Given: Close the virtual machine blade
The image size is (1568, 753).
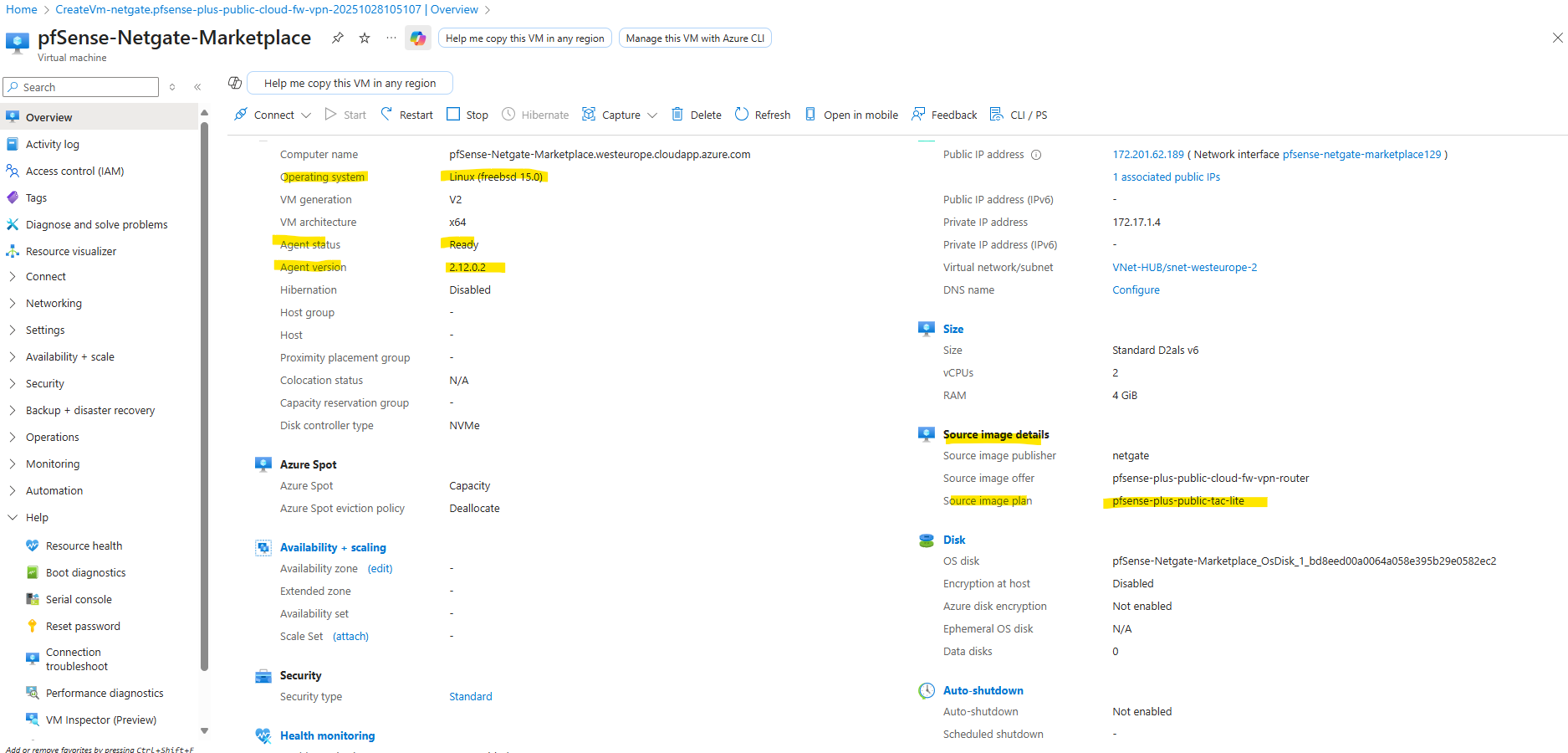Looking at the screenshot, I should pos(1557,38).
